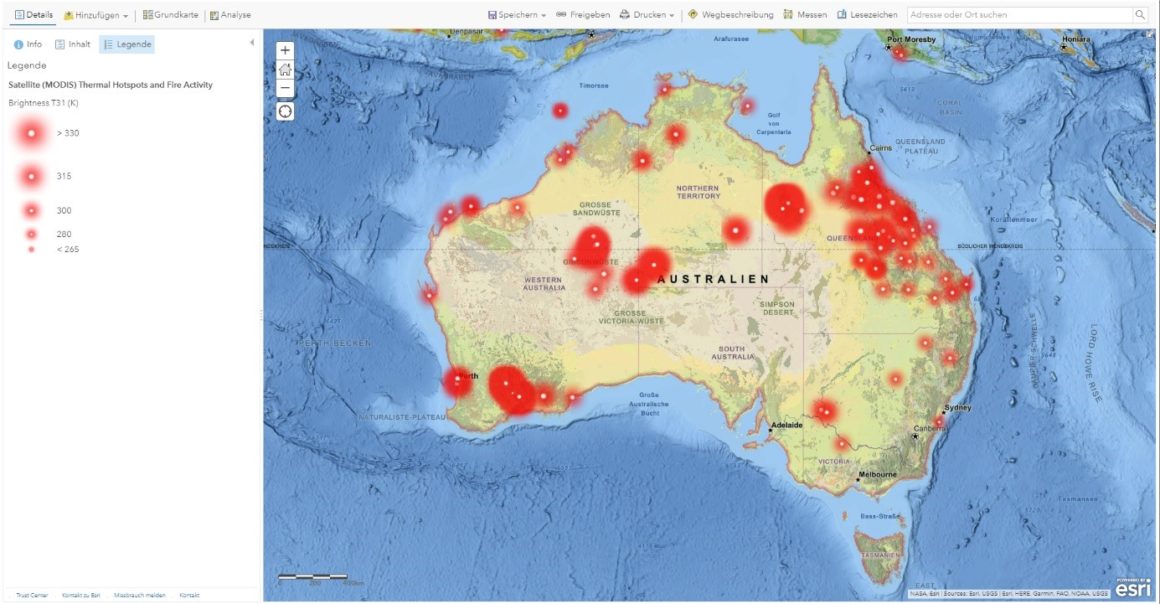Click the '< 265' legend symbol

(x=31, y=249)
